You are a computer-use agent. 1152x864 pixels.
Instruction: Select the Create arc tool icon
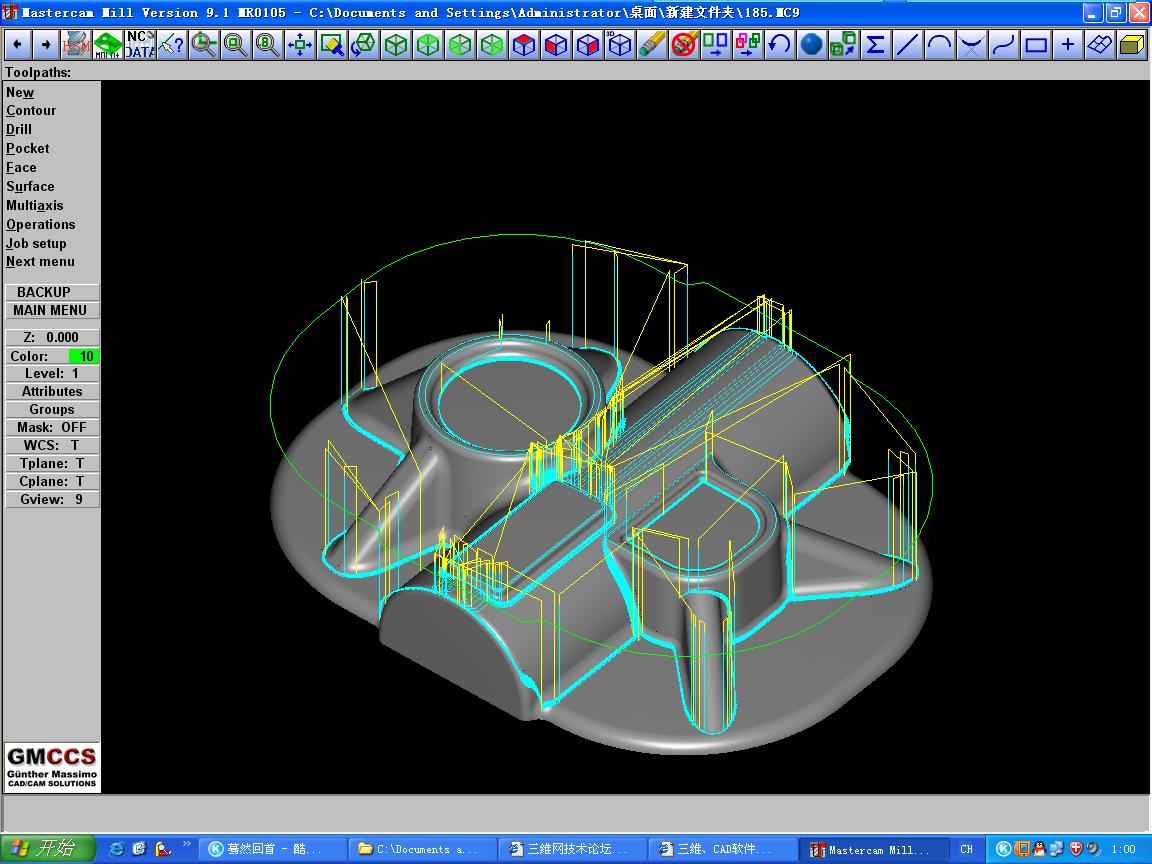click(x=939, y=46)
